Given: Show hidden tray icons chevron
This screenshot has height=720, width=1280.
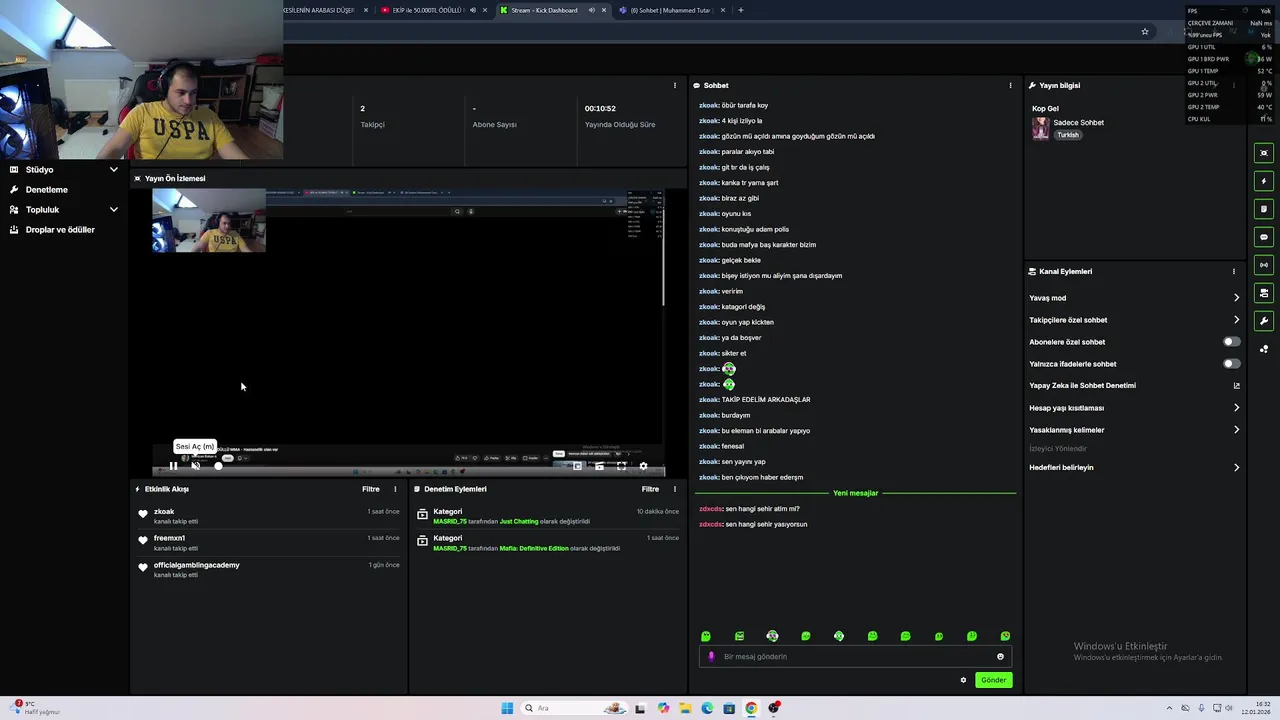Looking at the screenshot, I should (1169, 708).
